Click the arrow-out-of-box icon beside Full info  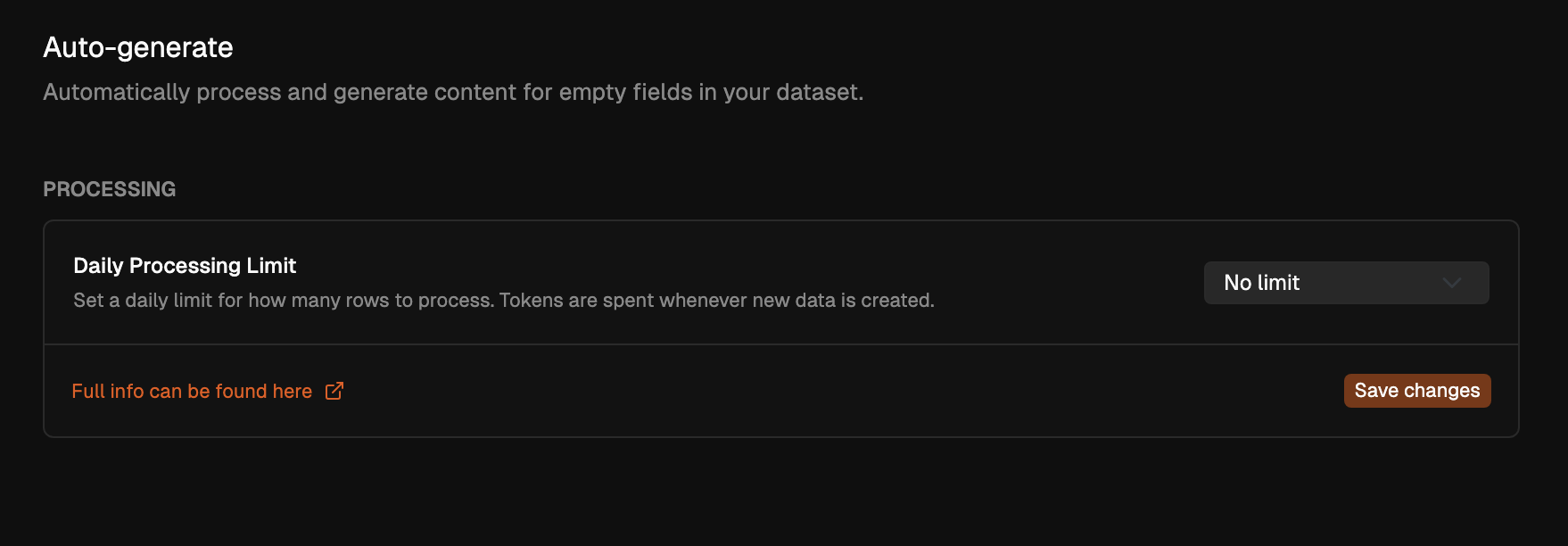pyautogui.click(x=334, y=391)
